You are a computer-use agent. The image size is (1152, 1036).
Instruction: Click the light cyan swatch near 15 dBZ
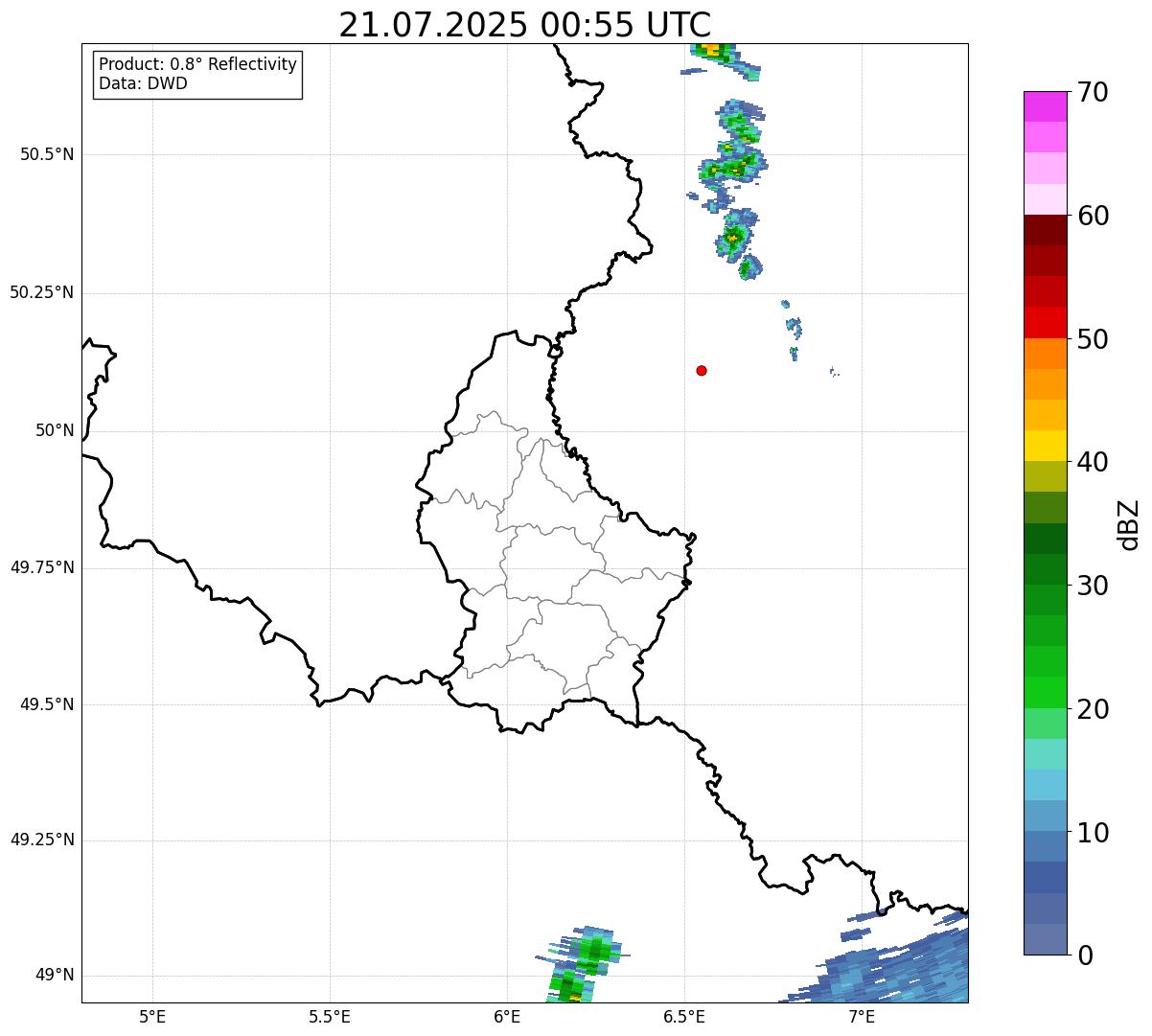(1045, 754)
